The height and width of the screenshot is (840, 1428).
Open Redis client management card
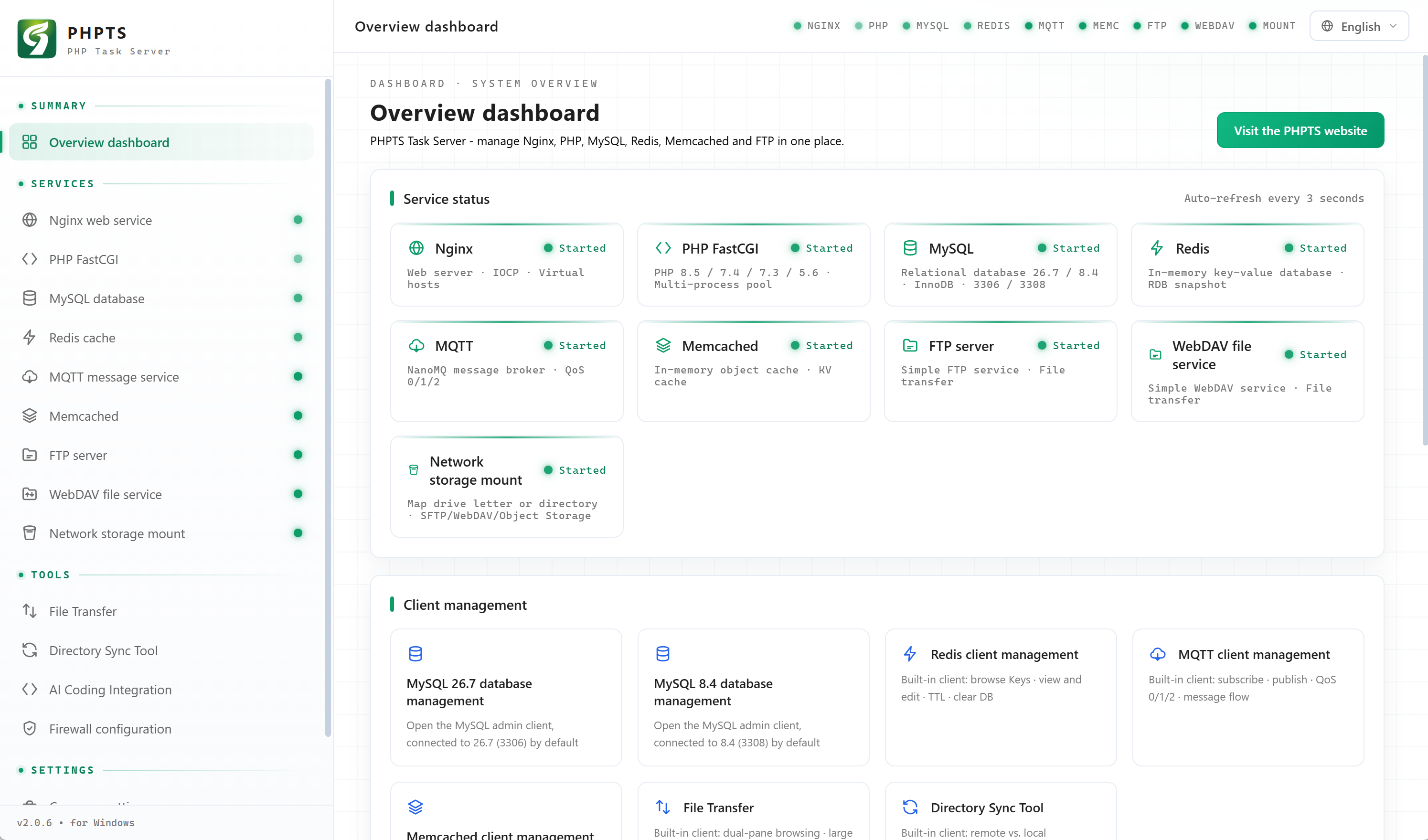tap(1001, 697)
